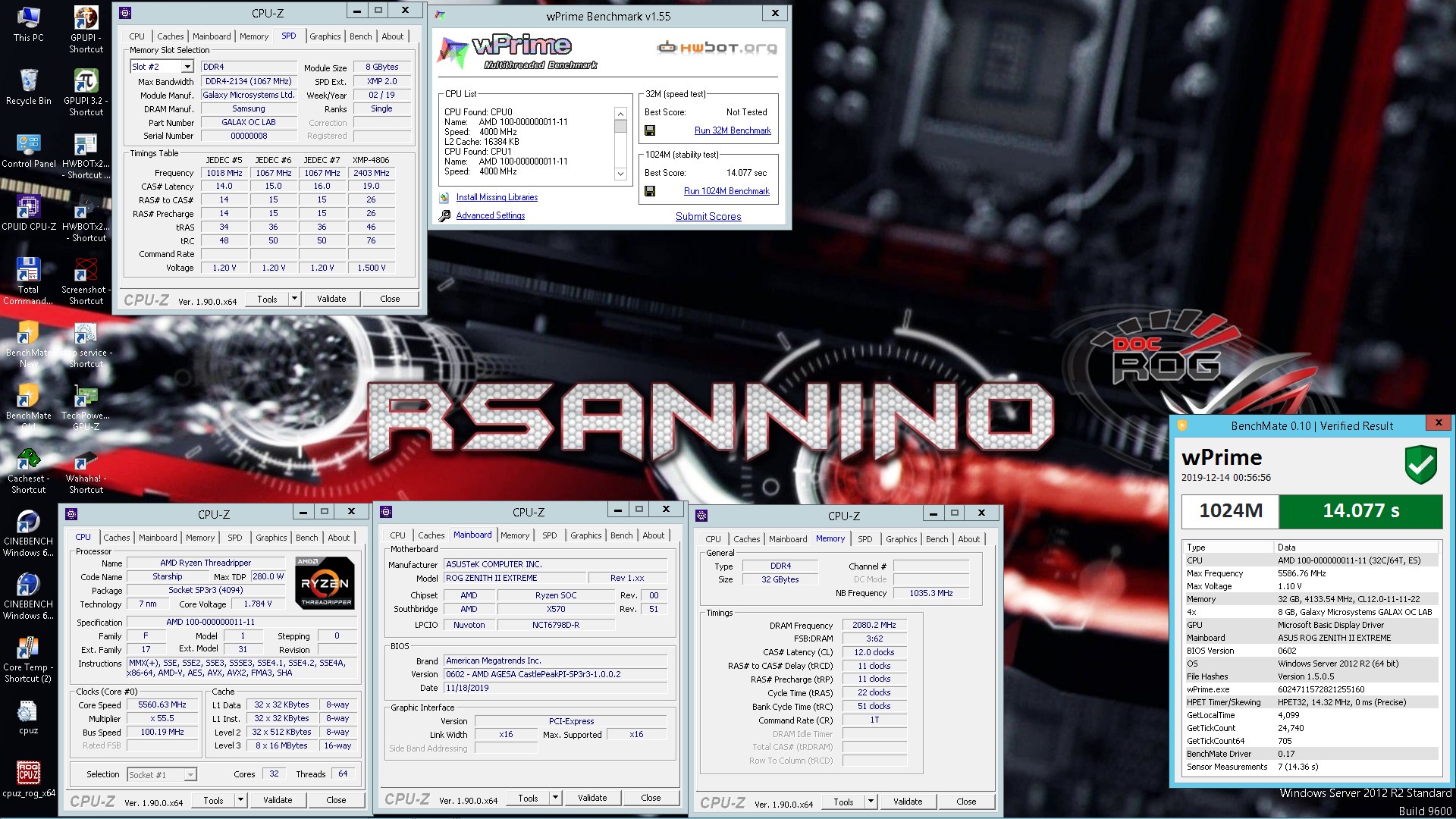The image size is (1456, 819).
Task: Click the Advanced Settings link
Action: tap(491, 215)
